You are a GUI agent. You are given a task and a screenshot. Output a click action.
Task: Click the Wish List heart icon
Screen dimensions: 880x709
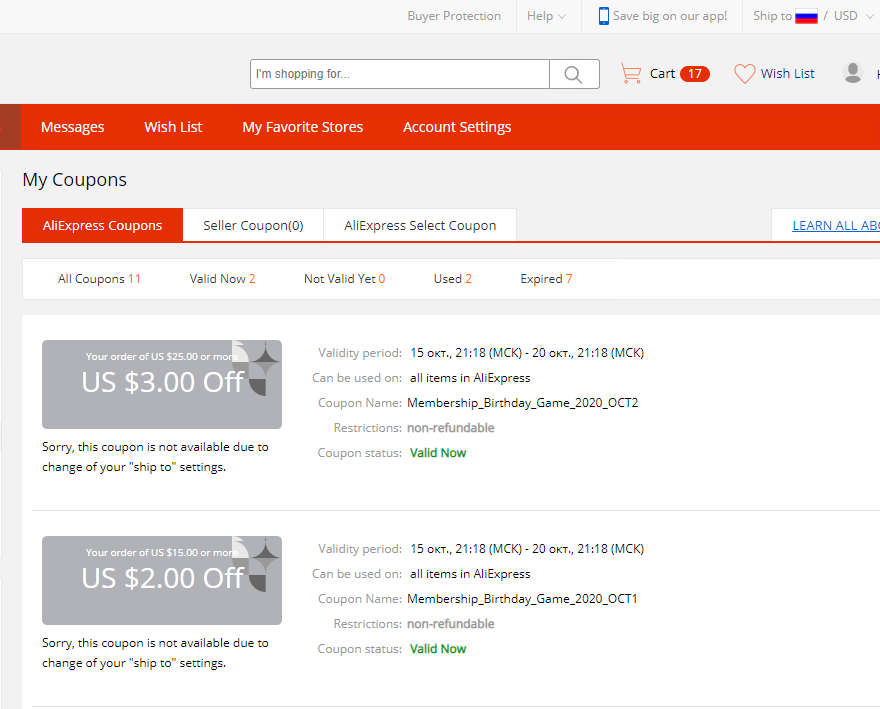pyautogui.click(x=745, y=74)
